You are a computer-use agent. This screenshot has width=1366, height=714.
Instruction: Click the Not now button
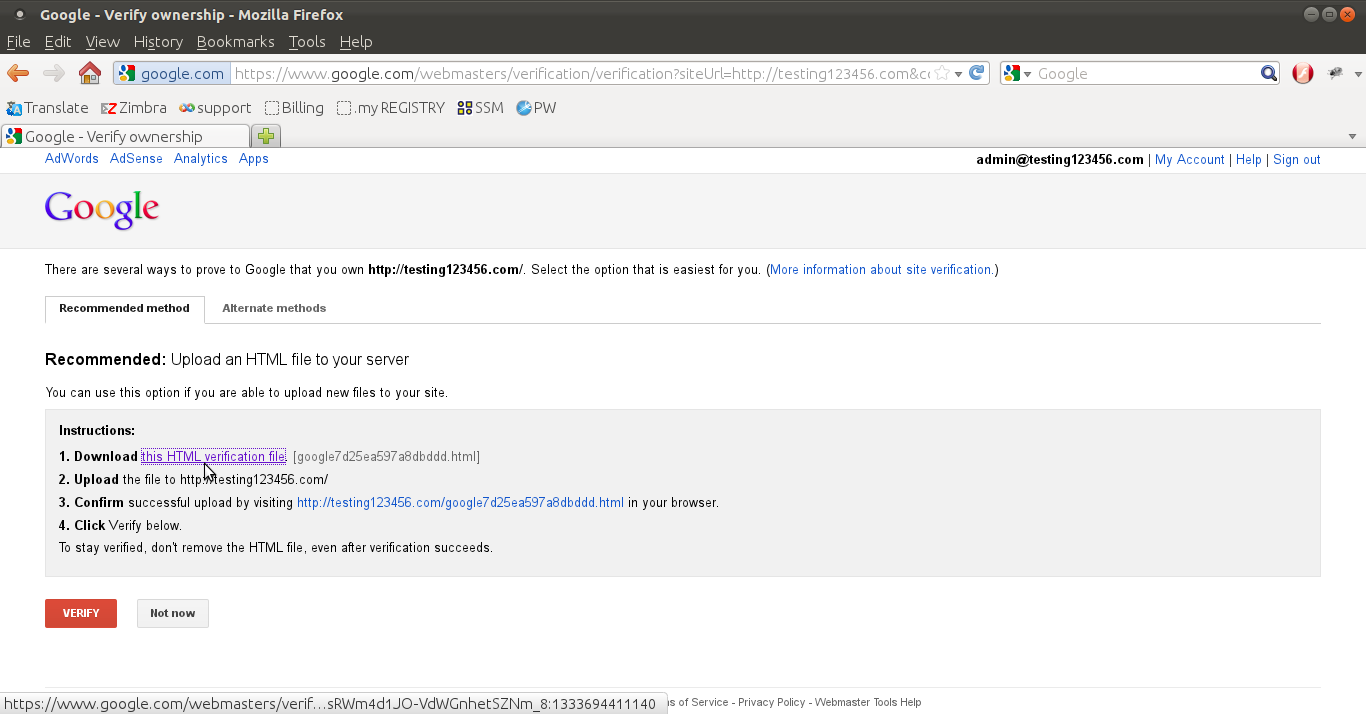click(173, 613)
